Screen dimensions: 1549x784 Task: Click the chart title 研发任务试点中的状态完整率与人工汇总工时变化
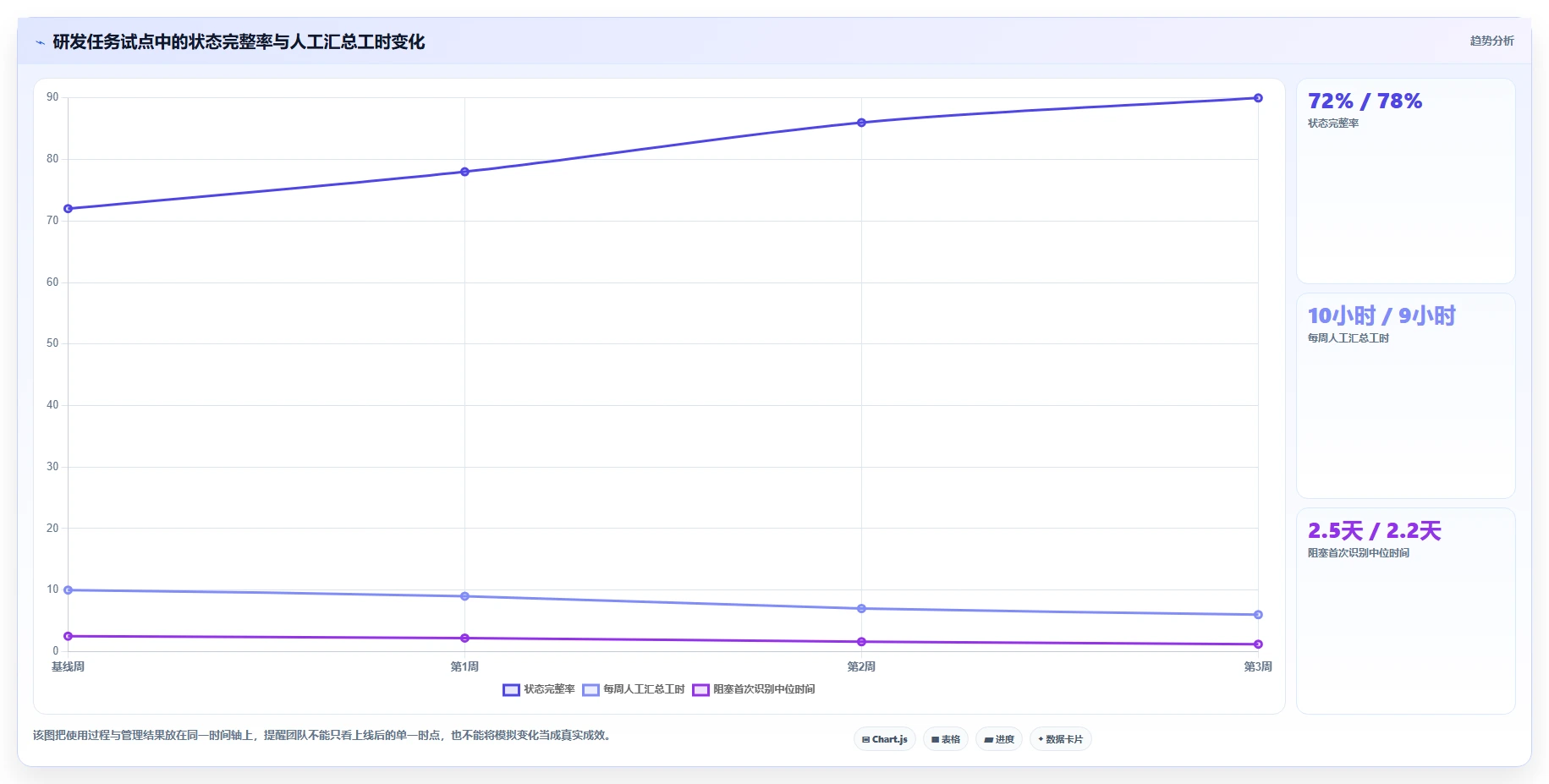pyautogui.click(x=239, y=42)
